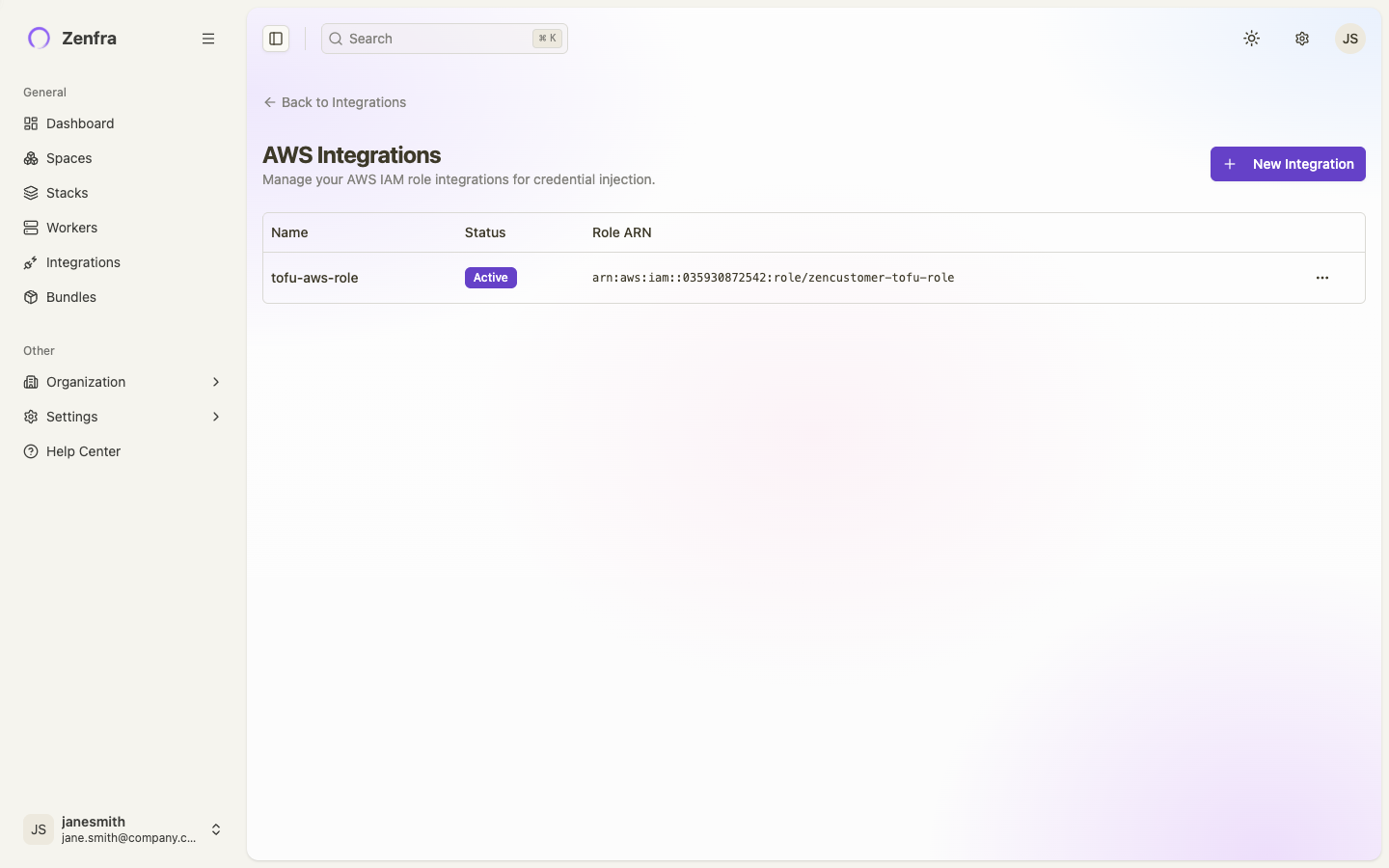Open the janesmith account switcher chevron

click(215, 829)
